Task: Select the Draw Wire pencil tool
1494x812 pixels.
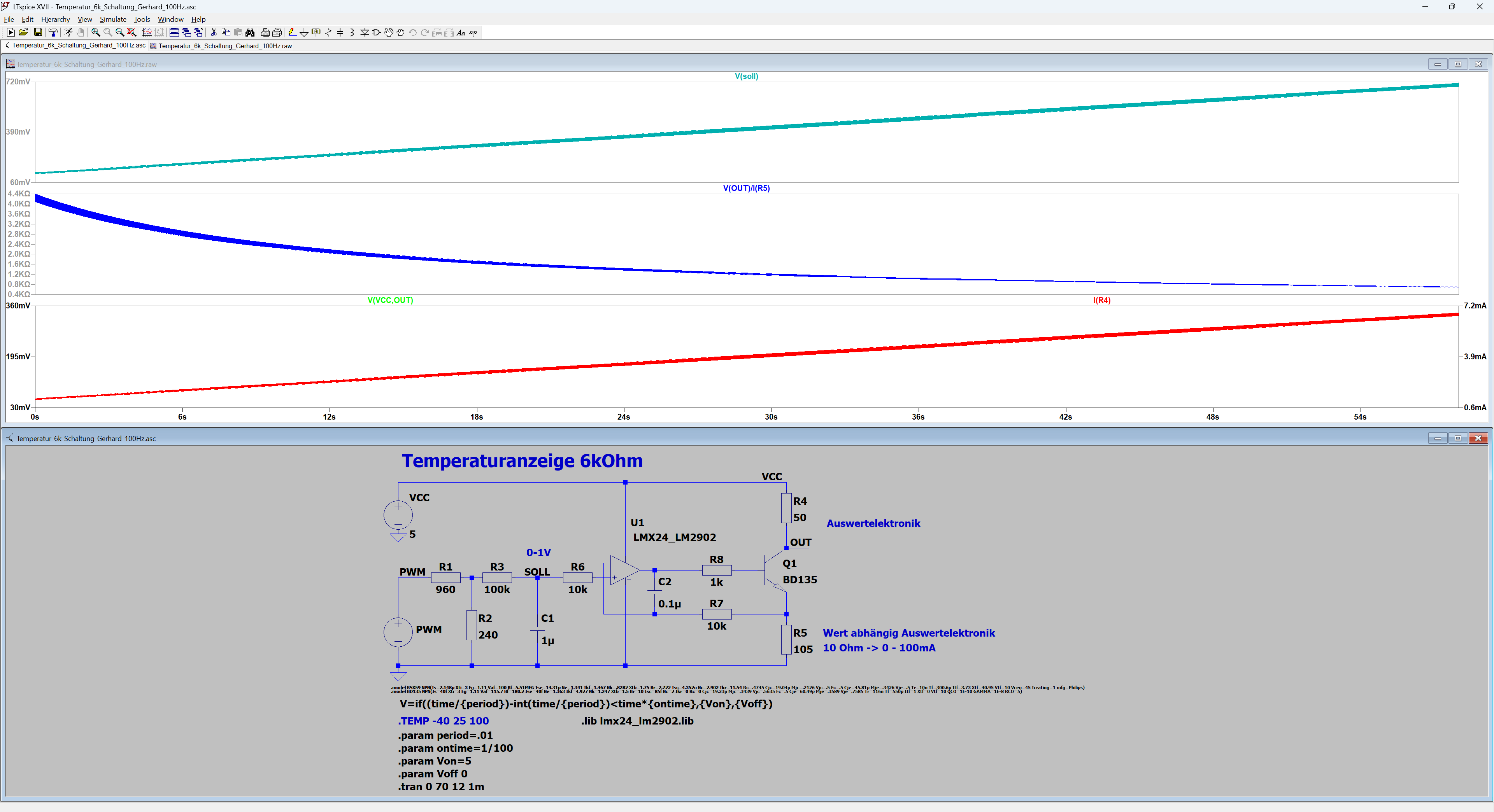Action: click(x=292, y=32)
